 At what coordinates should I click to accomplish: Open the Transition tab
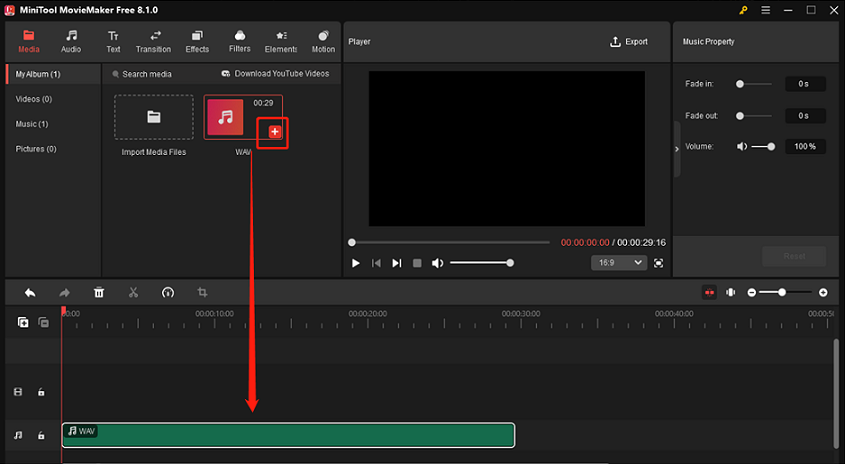154,41
